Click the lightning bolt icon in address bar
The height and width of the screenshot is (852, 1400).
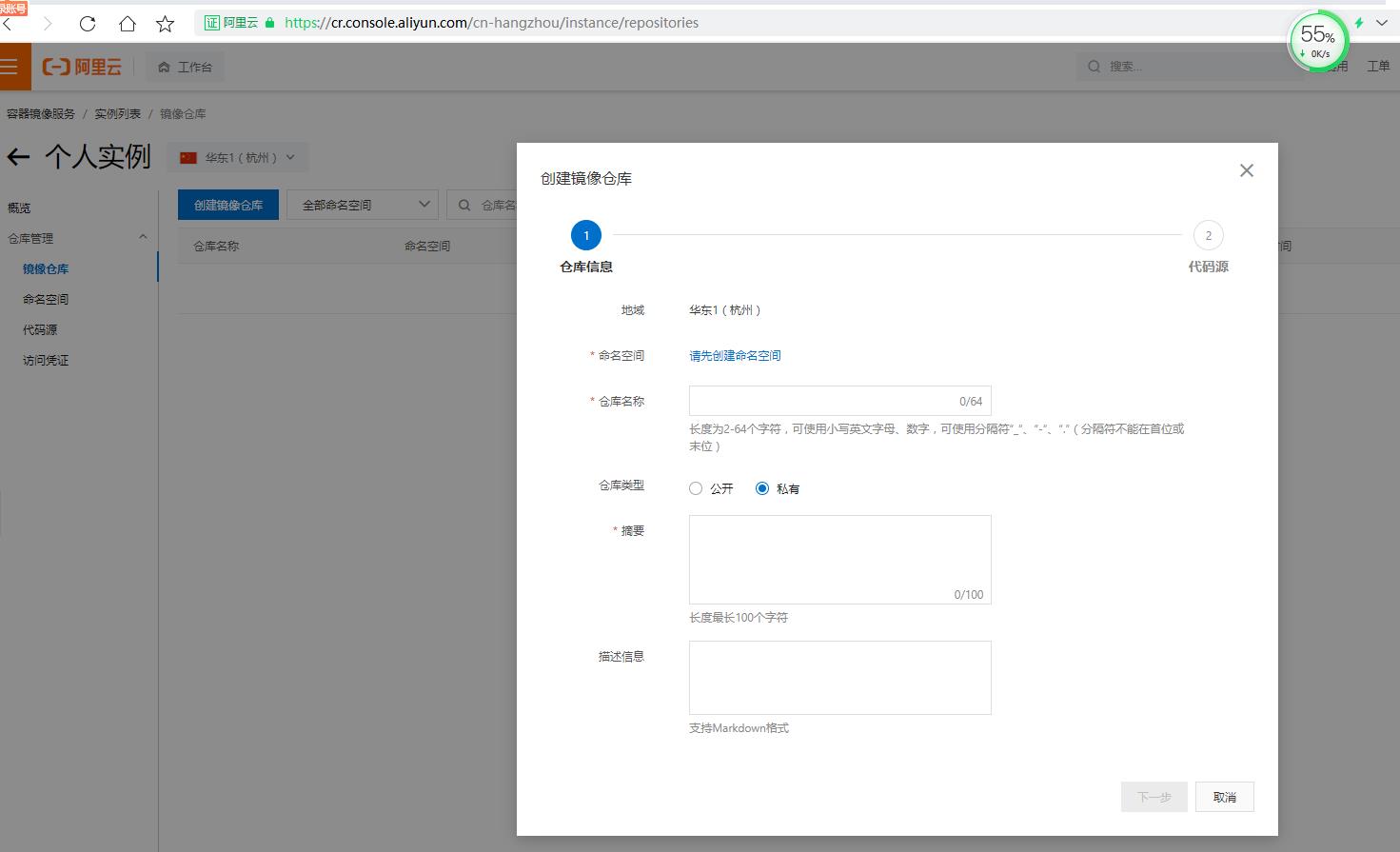click(x=1359, y=23)
